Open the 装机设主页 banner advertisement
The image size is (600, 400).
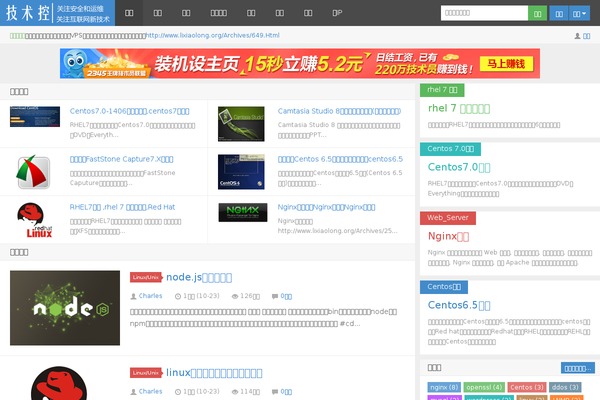(300, 63)
